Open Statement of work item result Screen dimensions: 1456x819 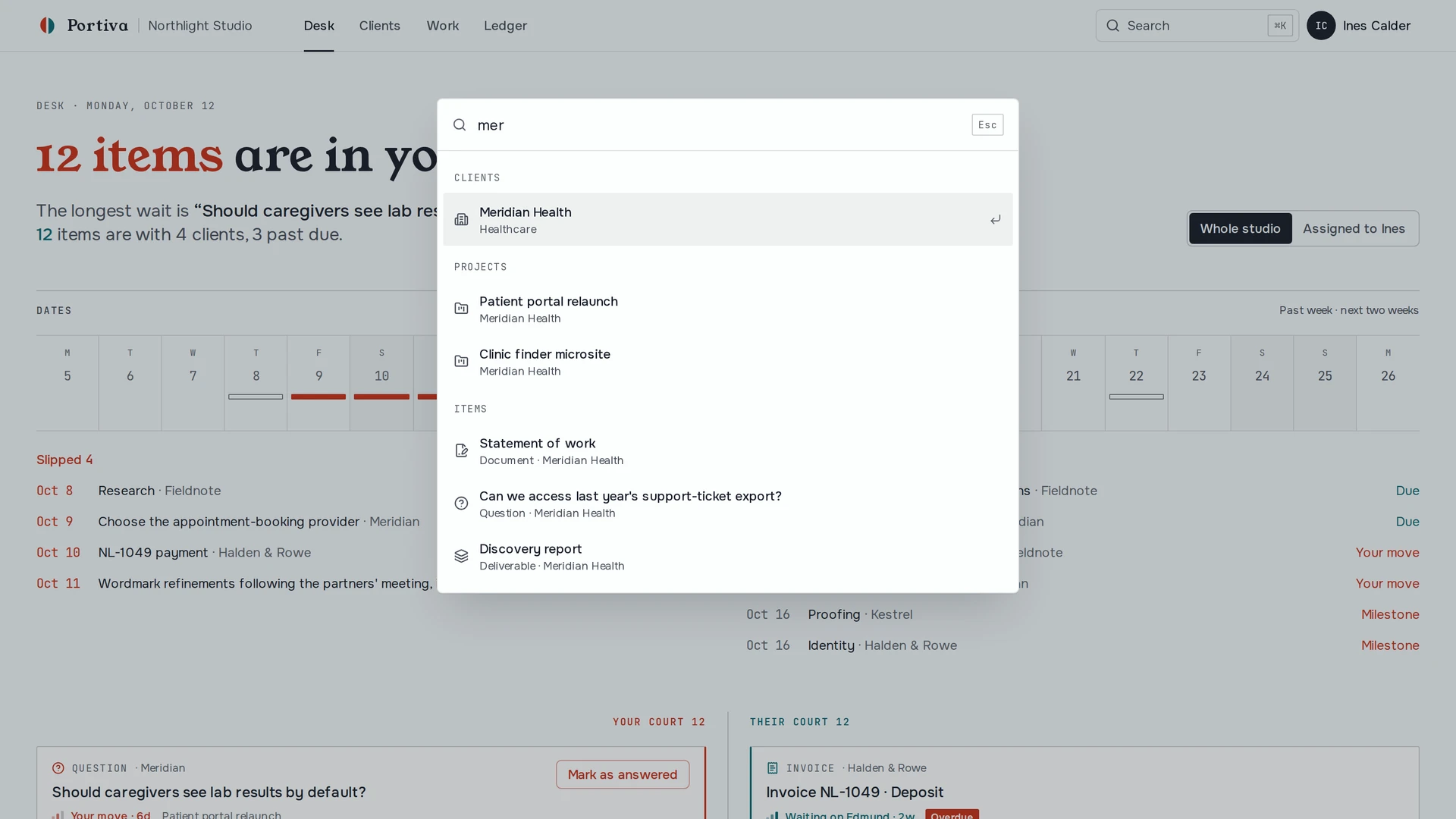[727, 451]
